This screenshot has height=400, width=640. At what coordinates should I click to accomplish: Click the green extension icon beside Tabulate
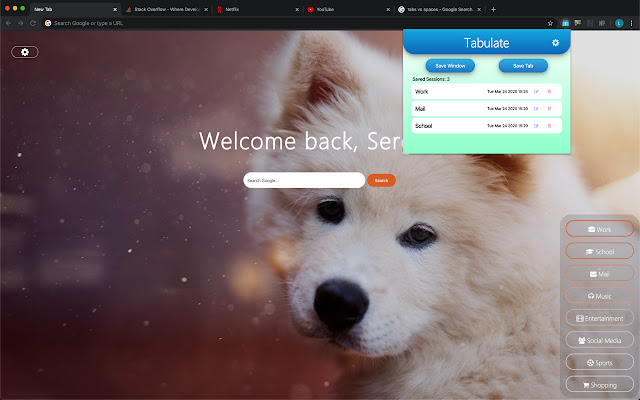(578, 23)
